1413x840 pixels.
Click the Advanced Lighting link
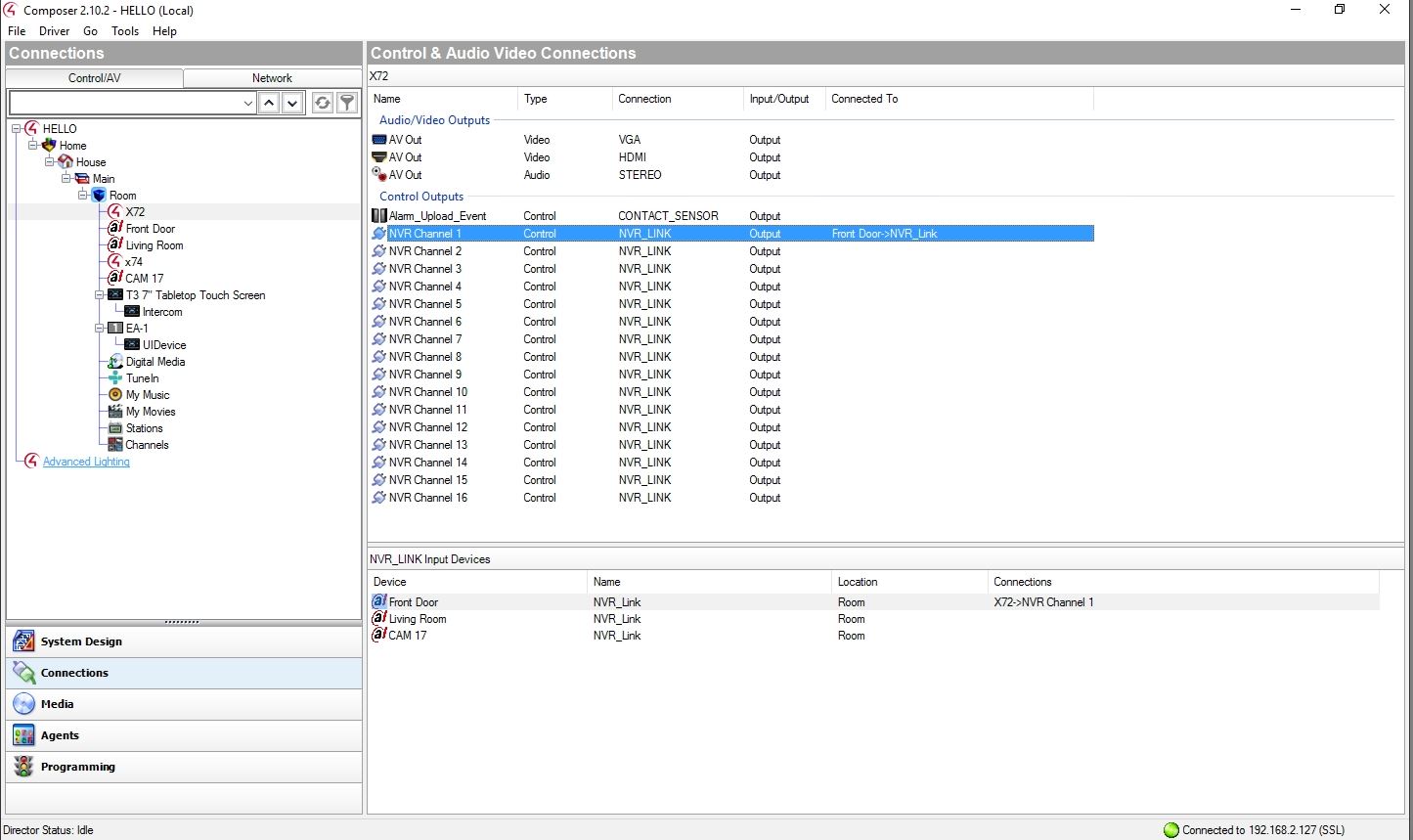pos(86,462)
